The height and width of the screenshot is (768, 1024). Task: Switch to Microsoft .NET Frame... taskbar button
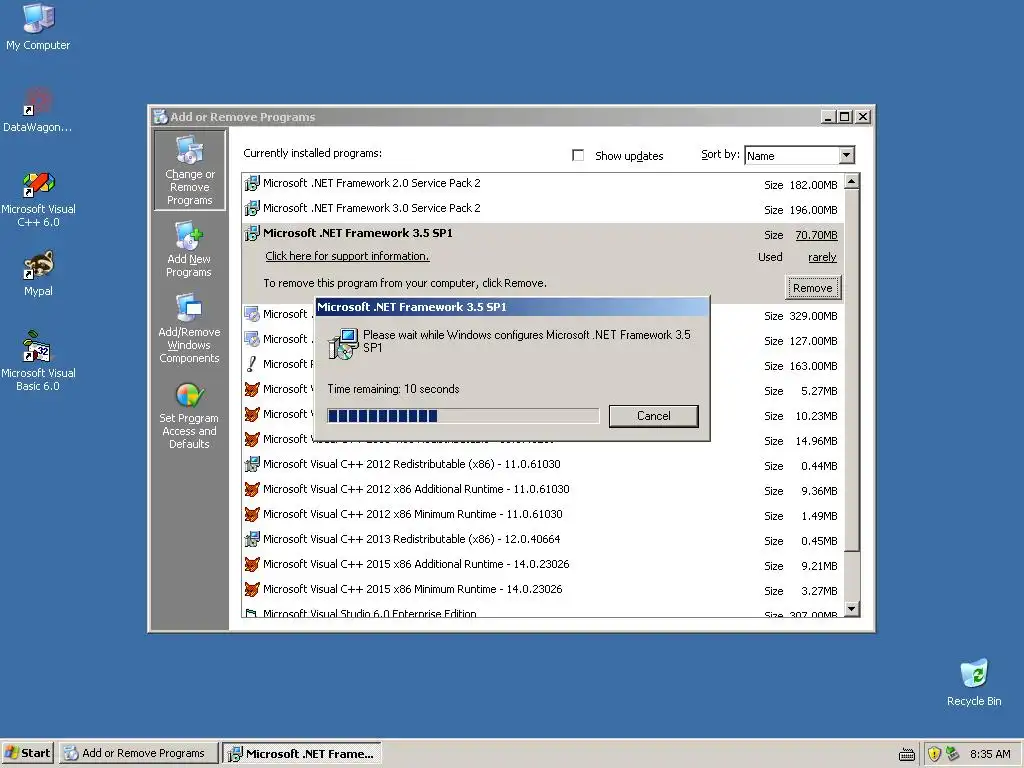(x=302, y=753)
